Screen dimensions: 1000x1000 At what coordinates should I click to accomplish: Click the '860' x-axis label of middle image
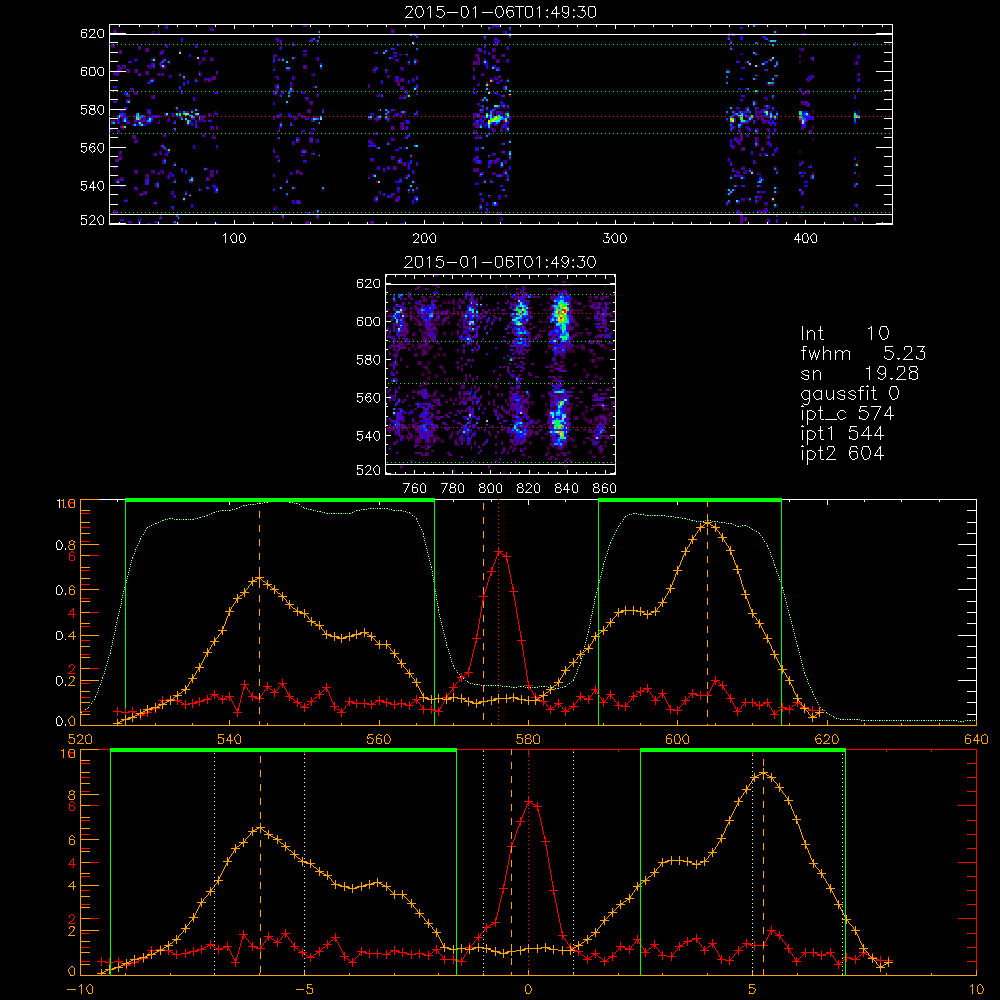click(604, 489)
